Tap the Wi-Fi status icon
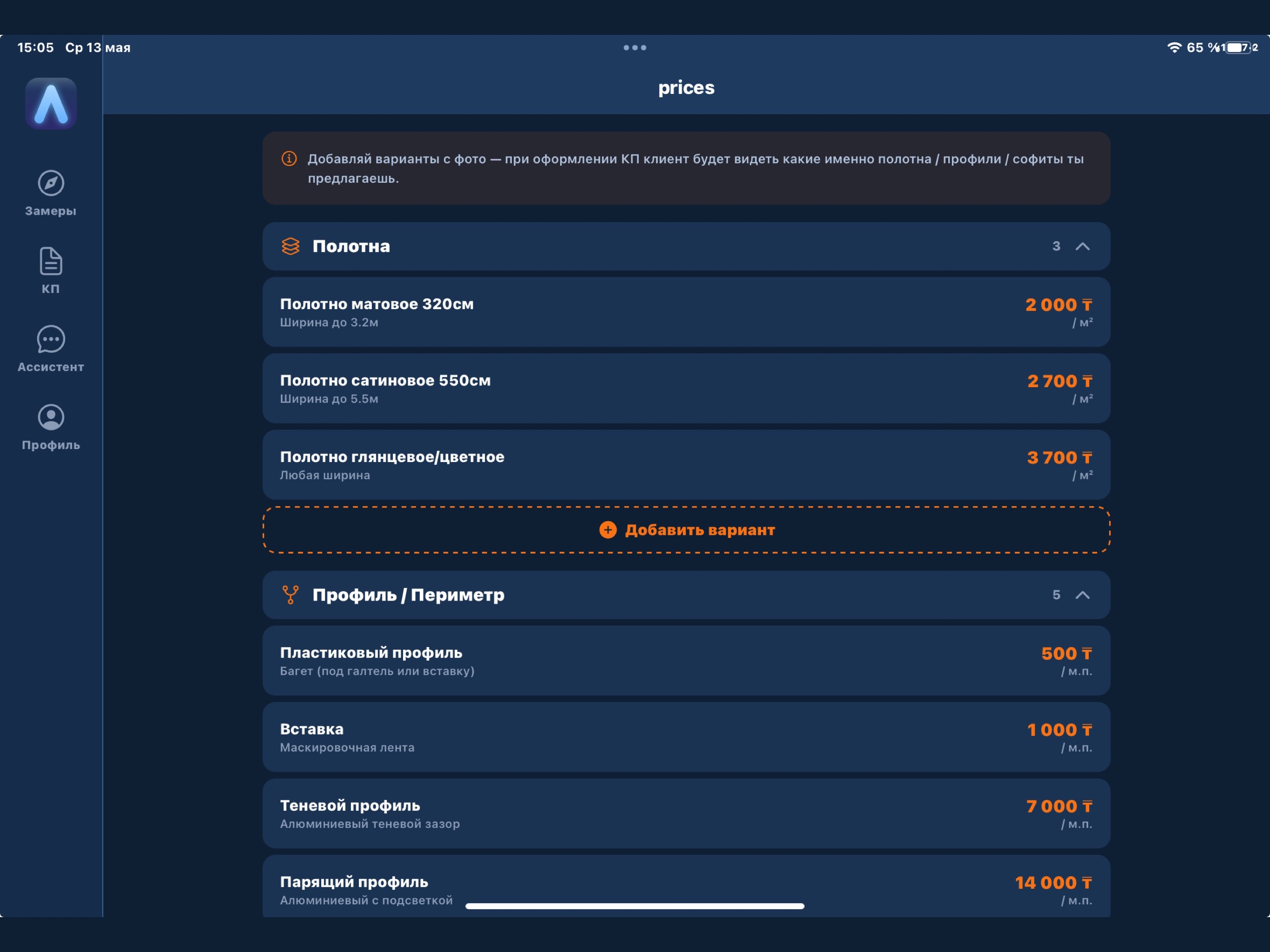This screenshot has width=1270, height=952. tap(1175, 48)
